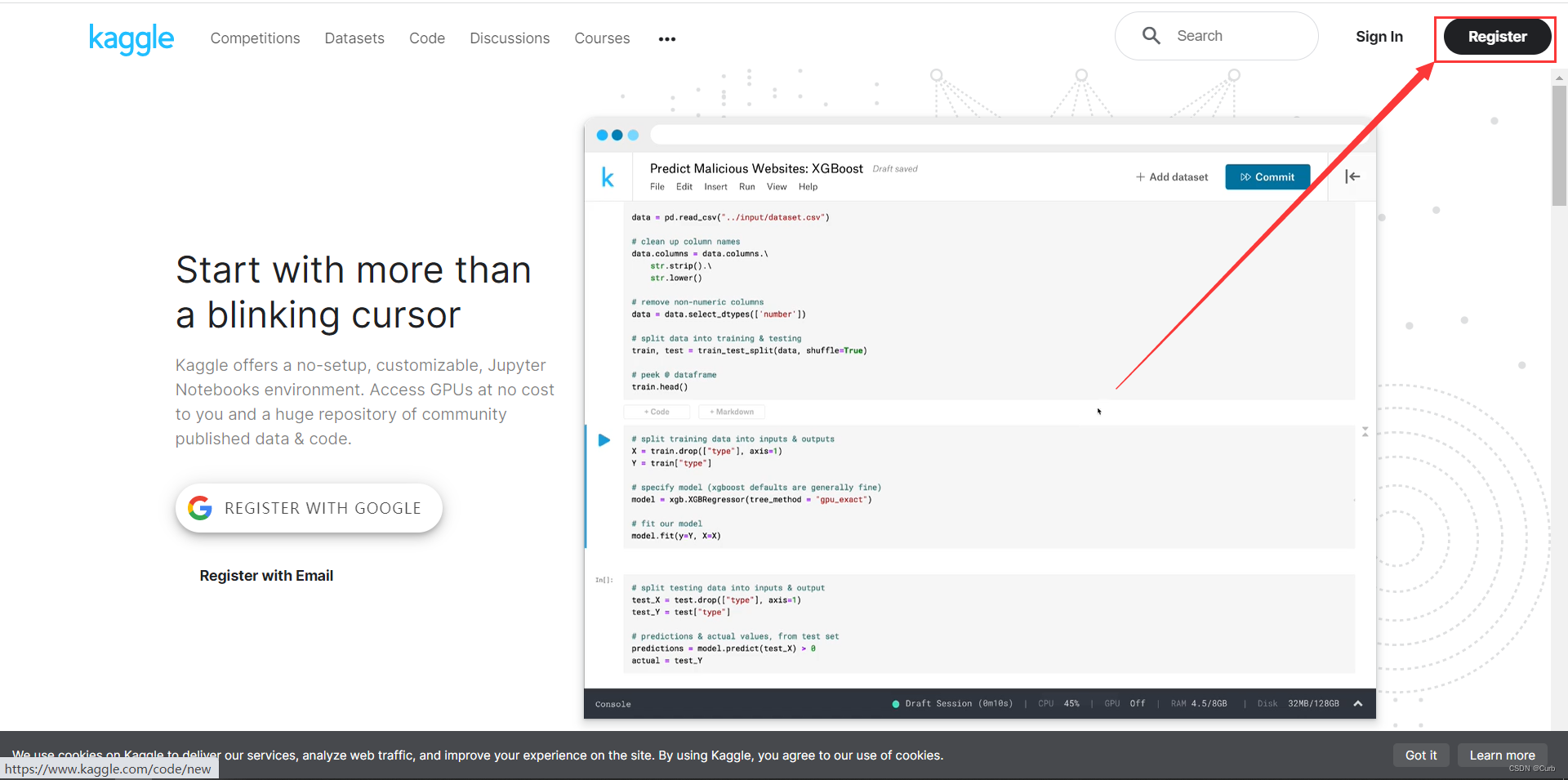The image size is (1568, 780).
Task: Click the collapse sidebar arrow icon
Action: [x=1352, y=176]
